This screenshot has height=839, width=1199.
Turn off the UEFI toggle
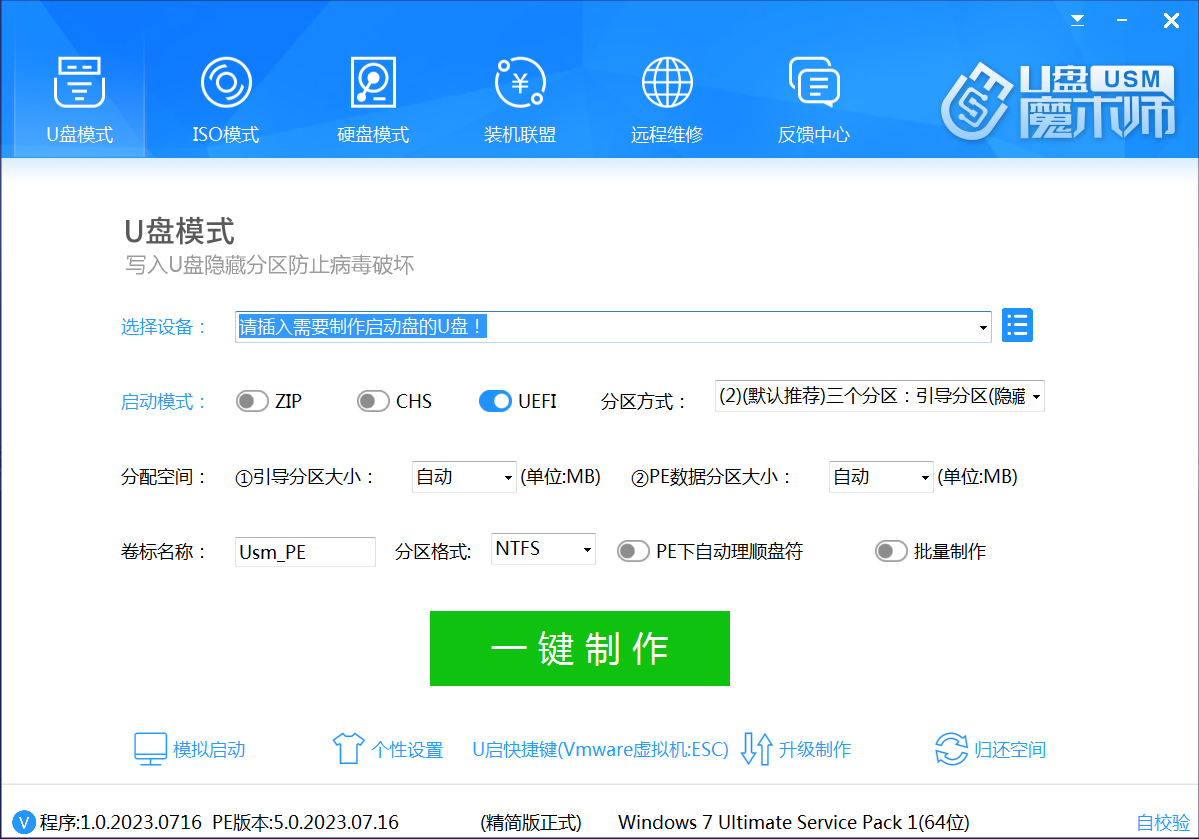coord(496,401)
